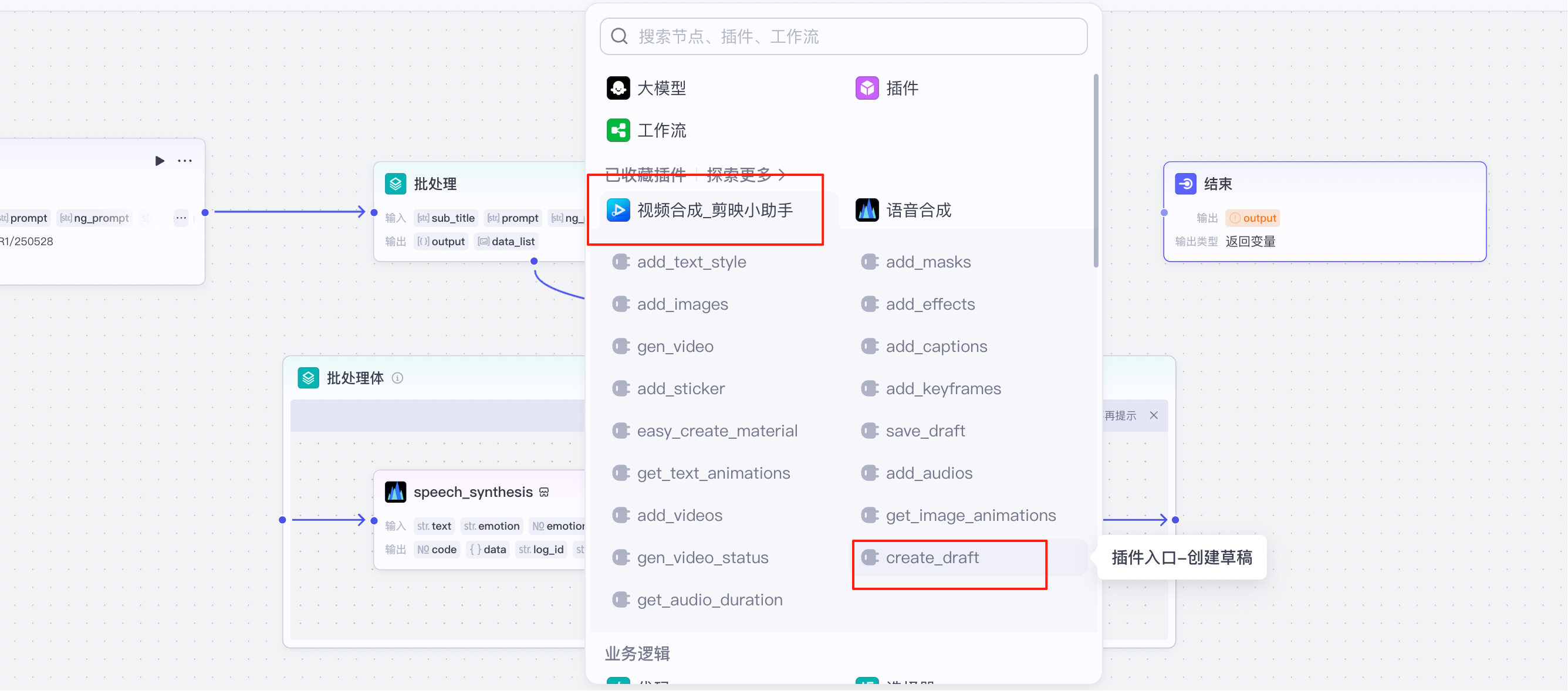This screenshot has height=691, width=1568.
Task: Click the orange output variable tag
Action: pyautogui.click(x=1253, y=218)
